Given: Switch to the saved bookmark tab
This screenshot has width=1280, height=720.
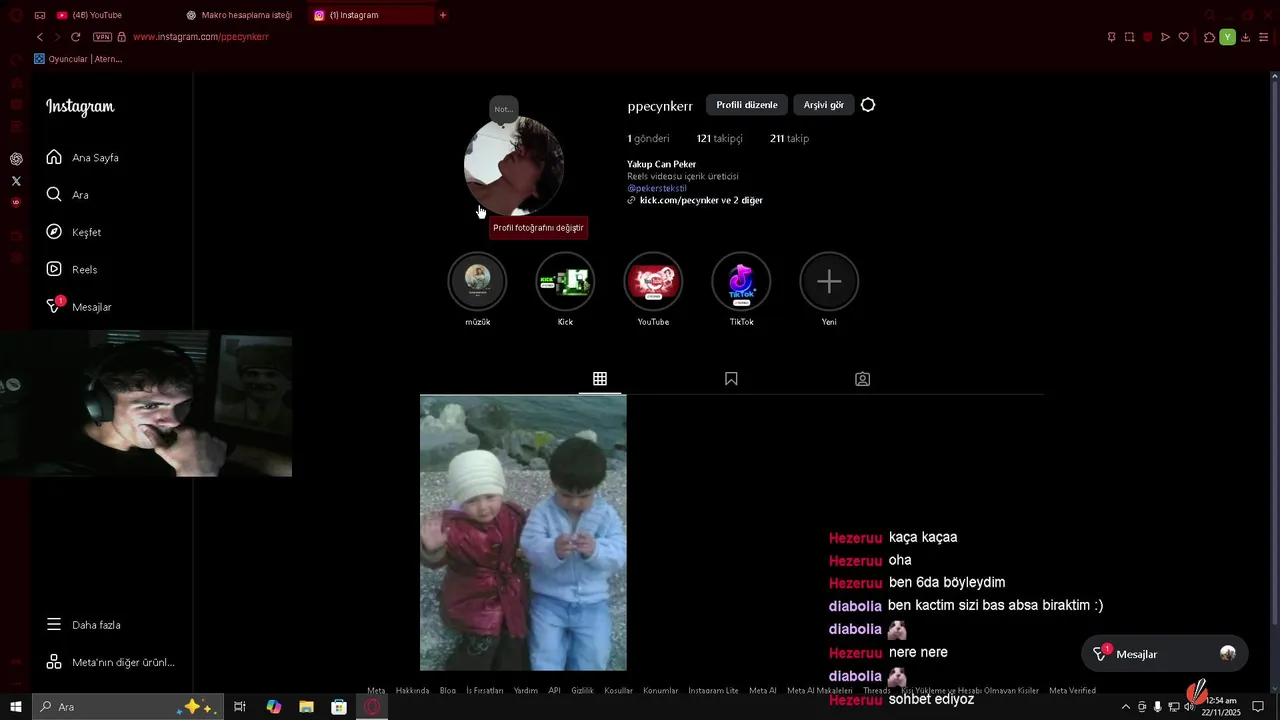Looking at the screenshot, I should pyautogui.click(x=731, y=379).
